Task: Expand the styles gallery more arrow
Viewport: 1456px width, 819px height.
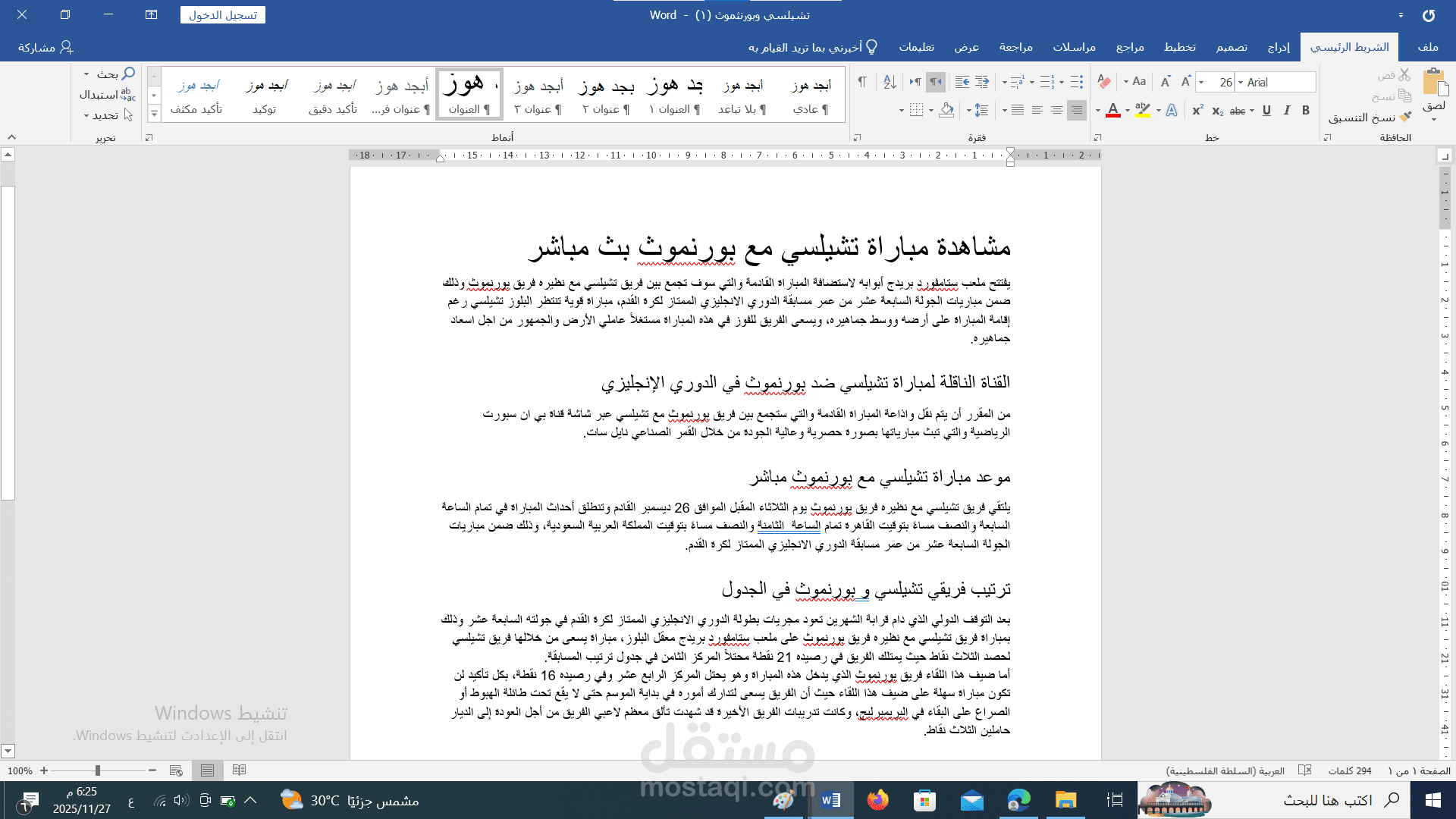Action: coord(154,114)
